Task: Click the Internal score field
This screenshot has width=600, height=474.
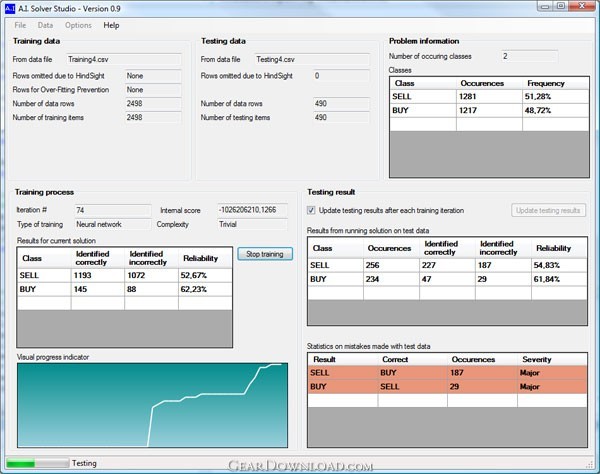Action: [252, 210]
